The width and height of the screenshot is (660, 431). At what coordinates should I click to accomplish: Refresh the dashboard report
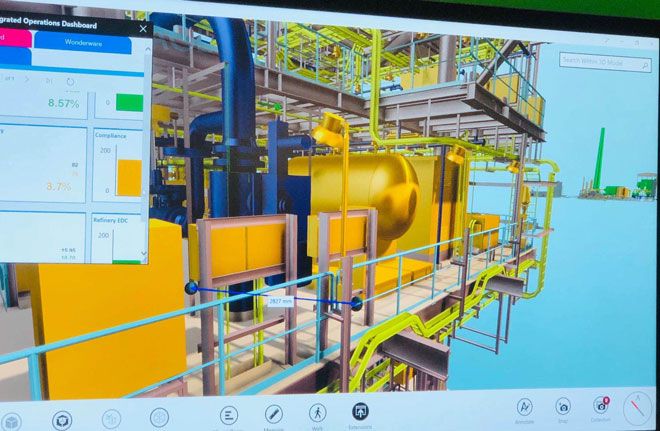click(70, 81)
